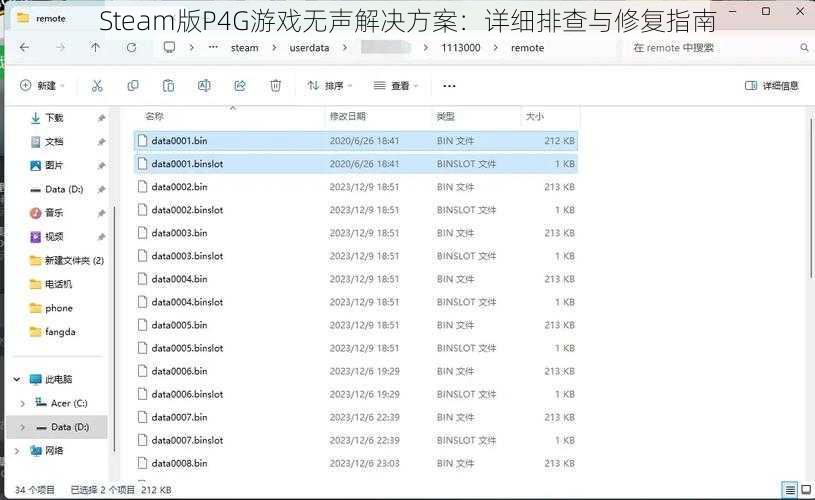Open the 查看 View dropdown
This screenshot has width=815, height=500.
click(396, 86)
